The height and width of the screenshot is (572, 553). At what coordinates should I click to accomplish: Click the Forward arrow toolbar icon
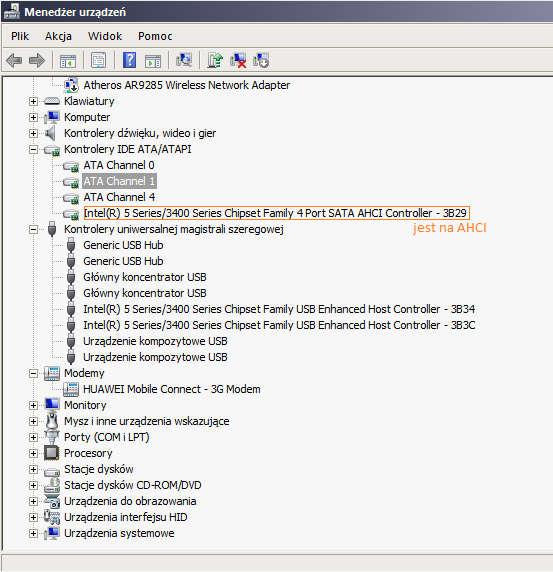[36, 60]
